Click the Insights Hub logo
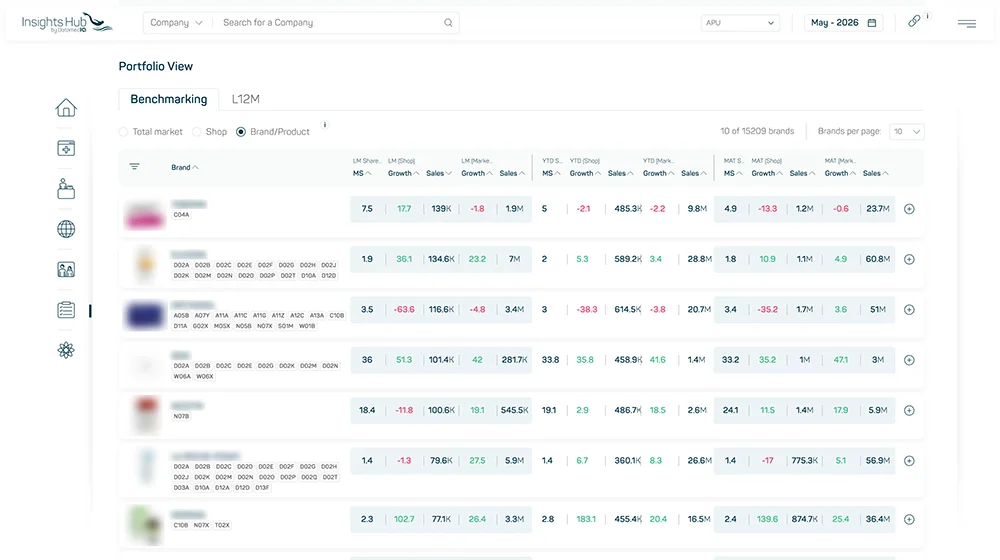Screen dimensions: 1000x560 coord(66,23)
